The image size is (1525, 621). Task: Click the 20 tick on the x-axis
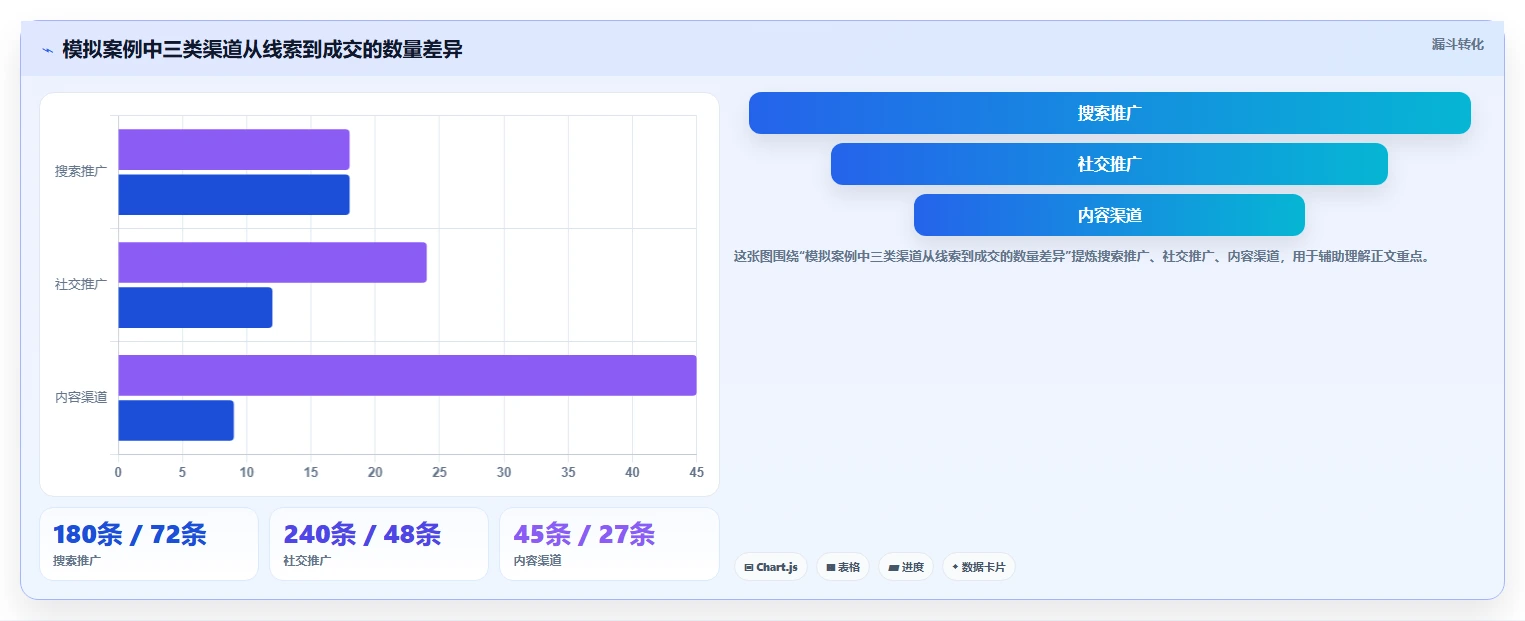375,472
